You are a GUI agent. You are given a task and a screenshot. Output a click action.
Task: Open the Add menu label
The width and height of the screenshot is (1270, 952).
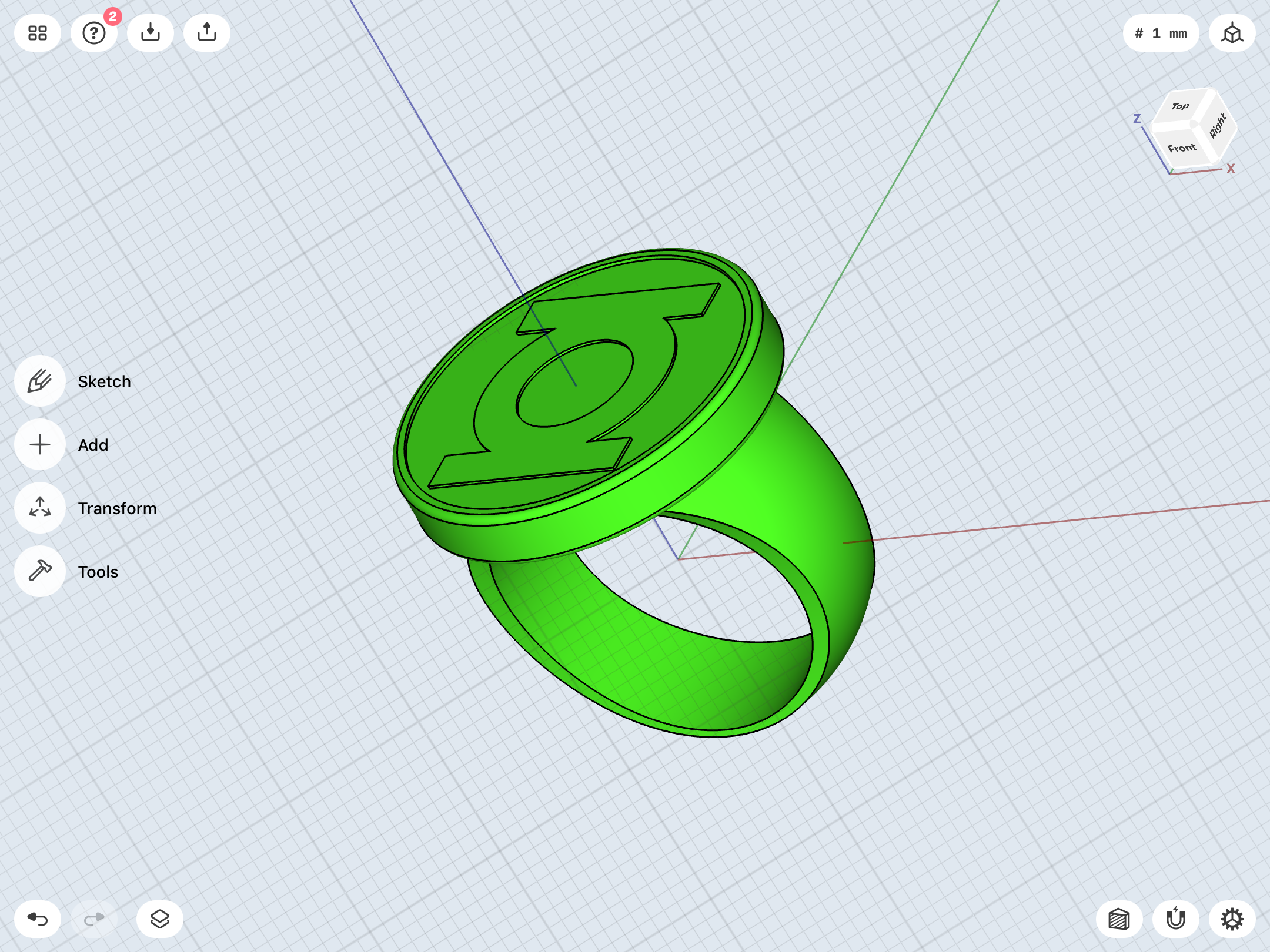pos(93,445)
